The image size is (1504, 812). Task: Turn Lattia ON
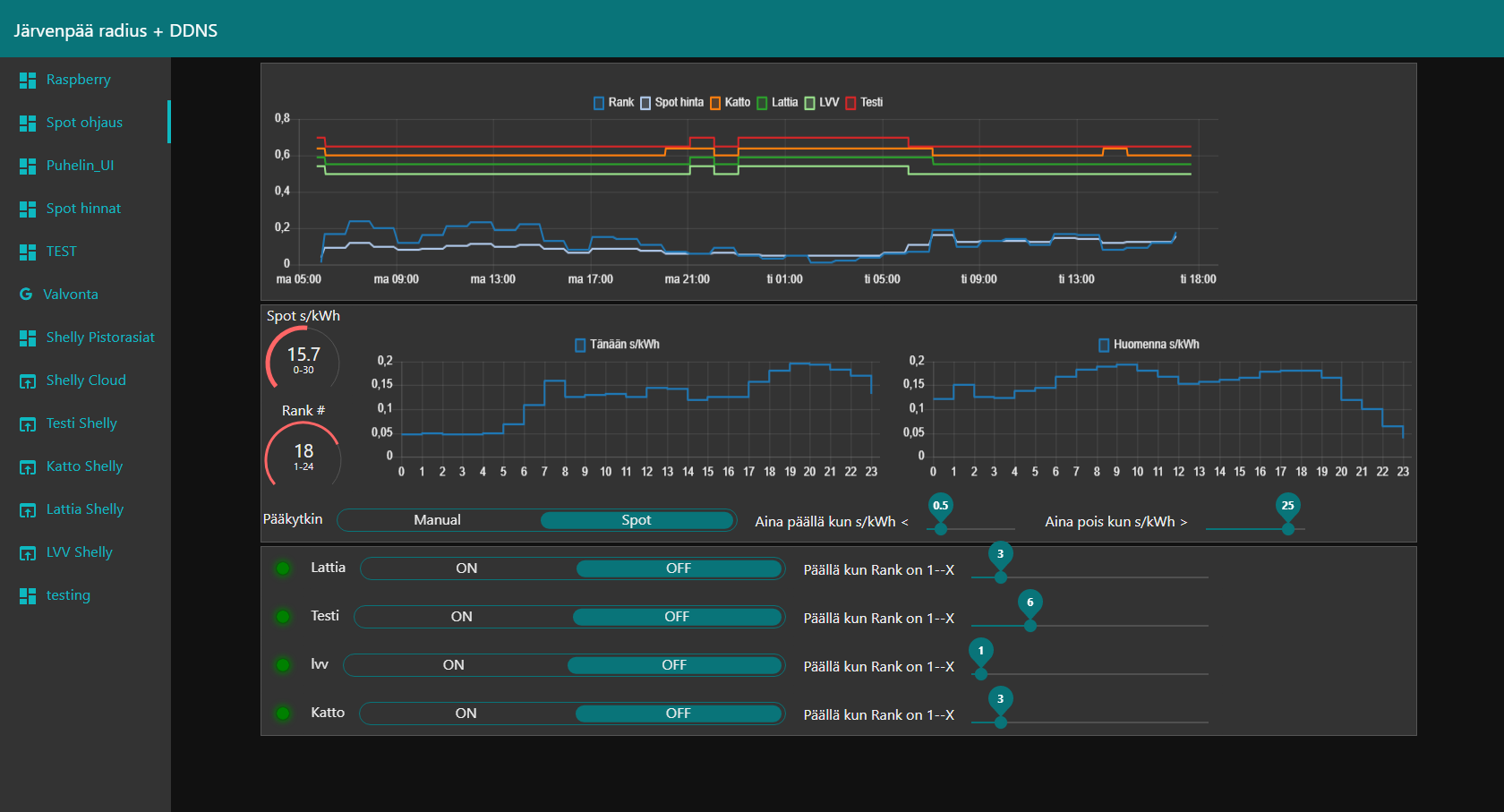pos(466,568)
